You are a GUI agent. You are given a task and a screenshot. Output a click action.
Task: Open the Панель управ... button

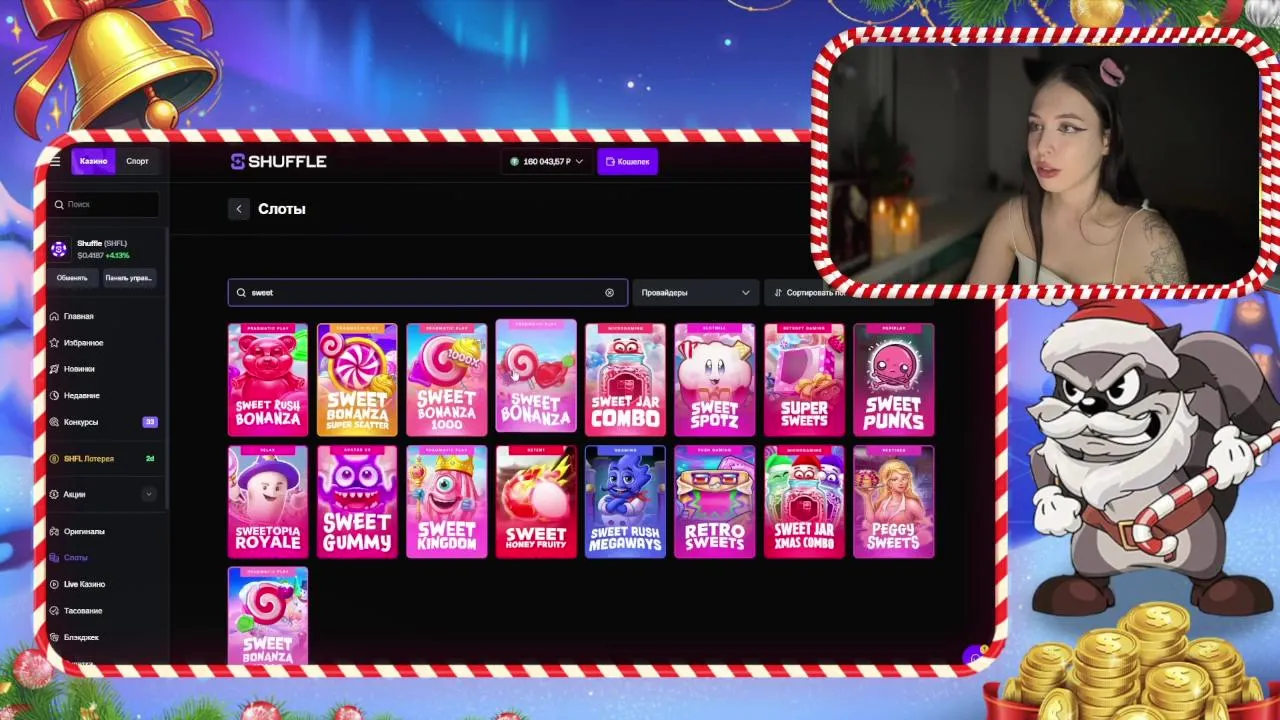130,278
